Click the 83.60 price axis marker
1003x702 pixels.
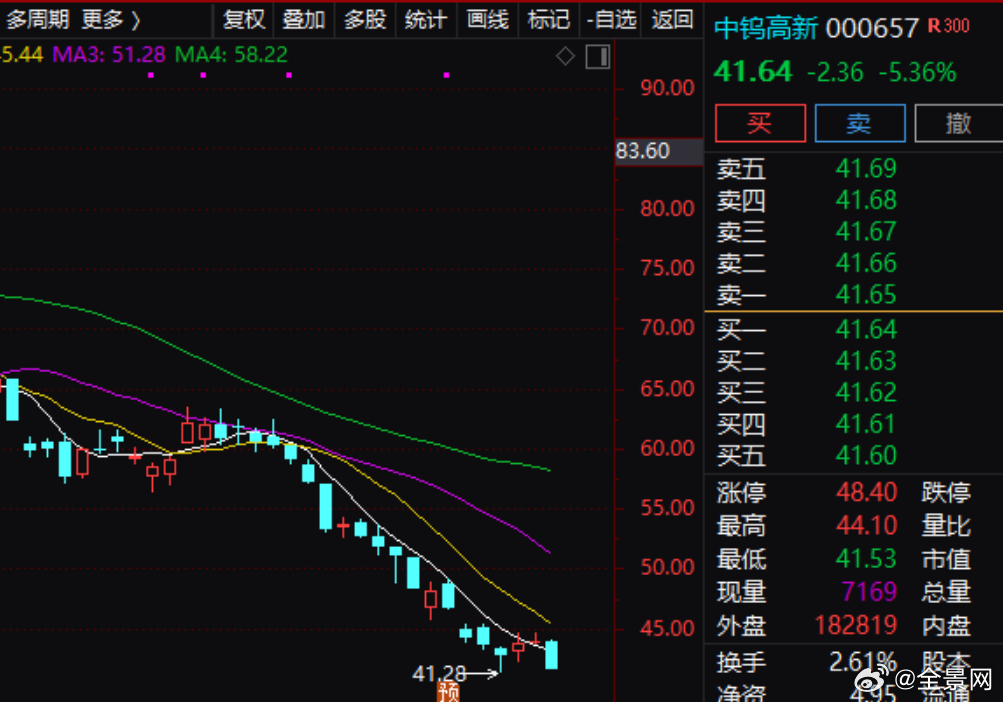[658, 151]
